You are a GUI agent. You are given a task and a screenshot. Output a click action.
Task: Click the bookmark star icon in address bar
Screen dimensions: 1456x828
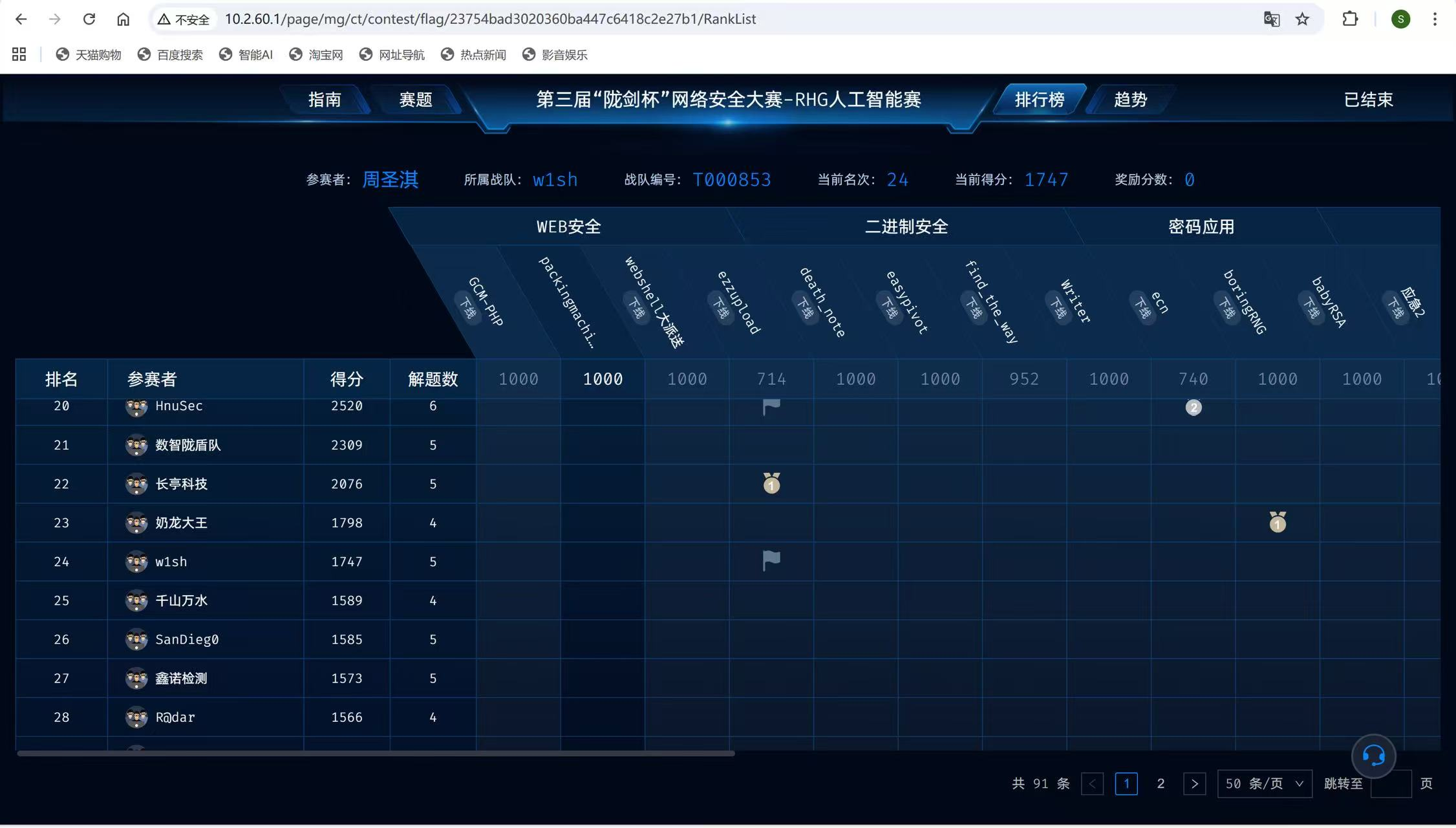pos(1302,19)
